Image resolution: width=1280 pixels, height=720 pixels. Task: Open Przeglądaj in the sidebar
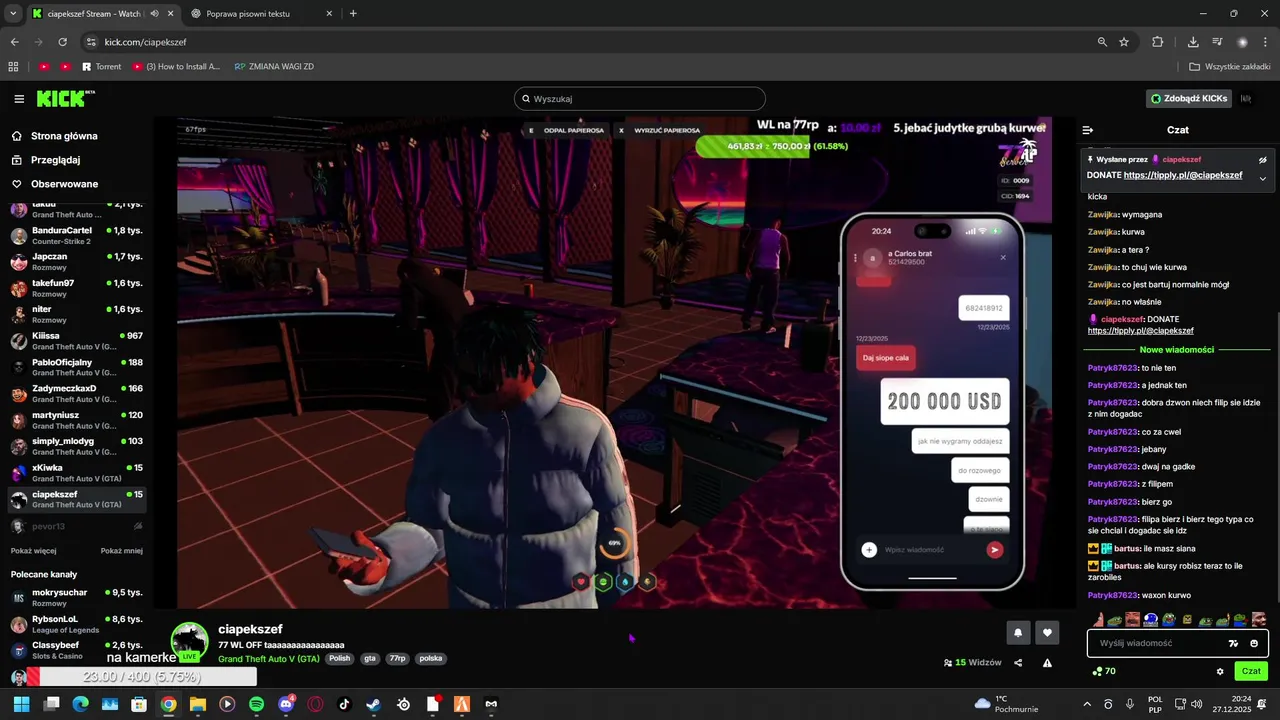[x=46, y=160]
